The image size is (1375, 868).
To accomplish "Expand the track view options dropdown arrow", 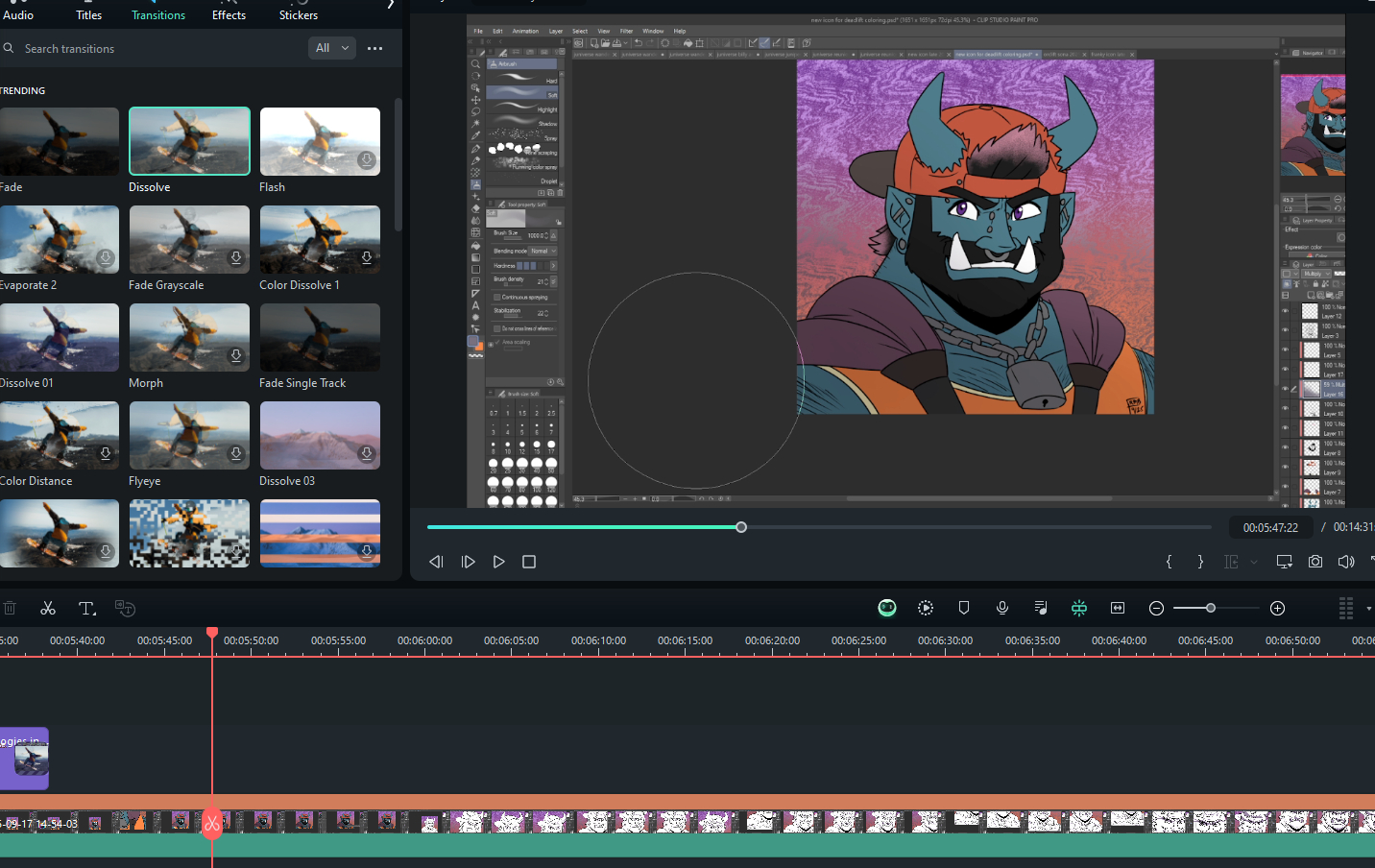I will (1368, 608).
